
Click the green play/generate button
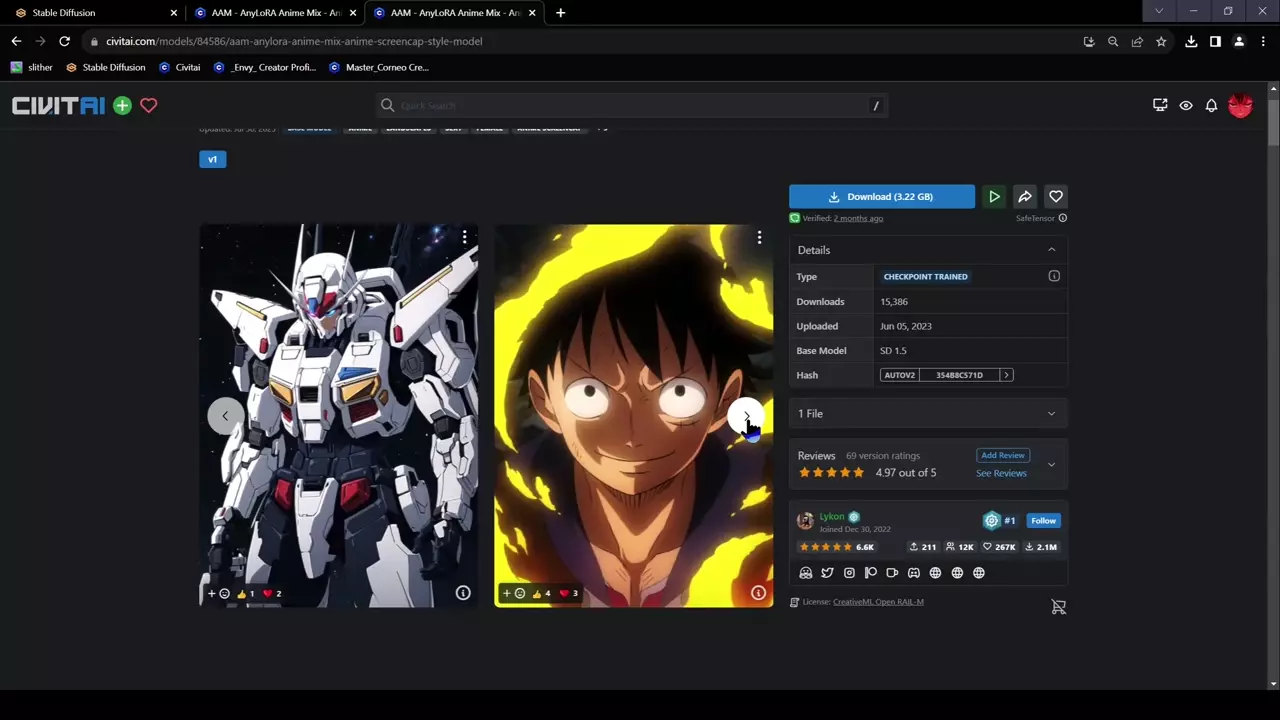994,197
